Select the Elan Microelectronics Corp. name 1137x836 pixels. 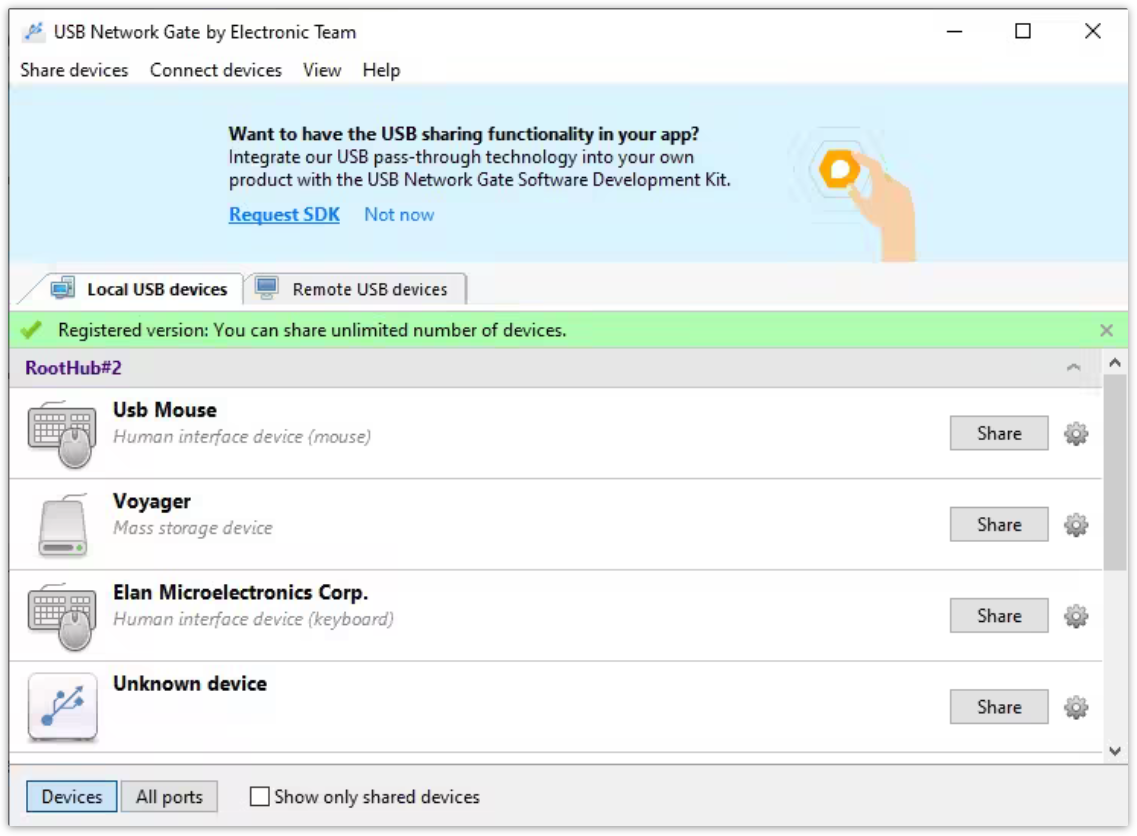(x=240, y=592)
